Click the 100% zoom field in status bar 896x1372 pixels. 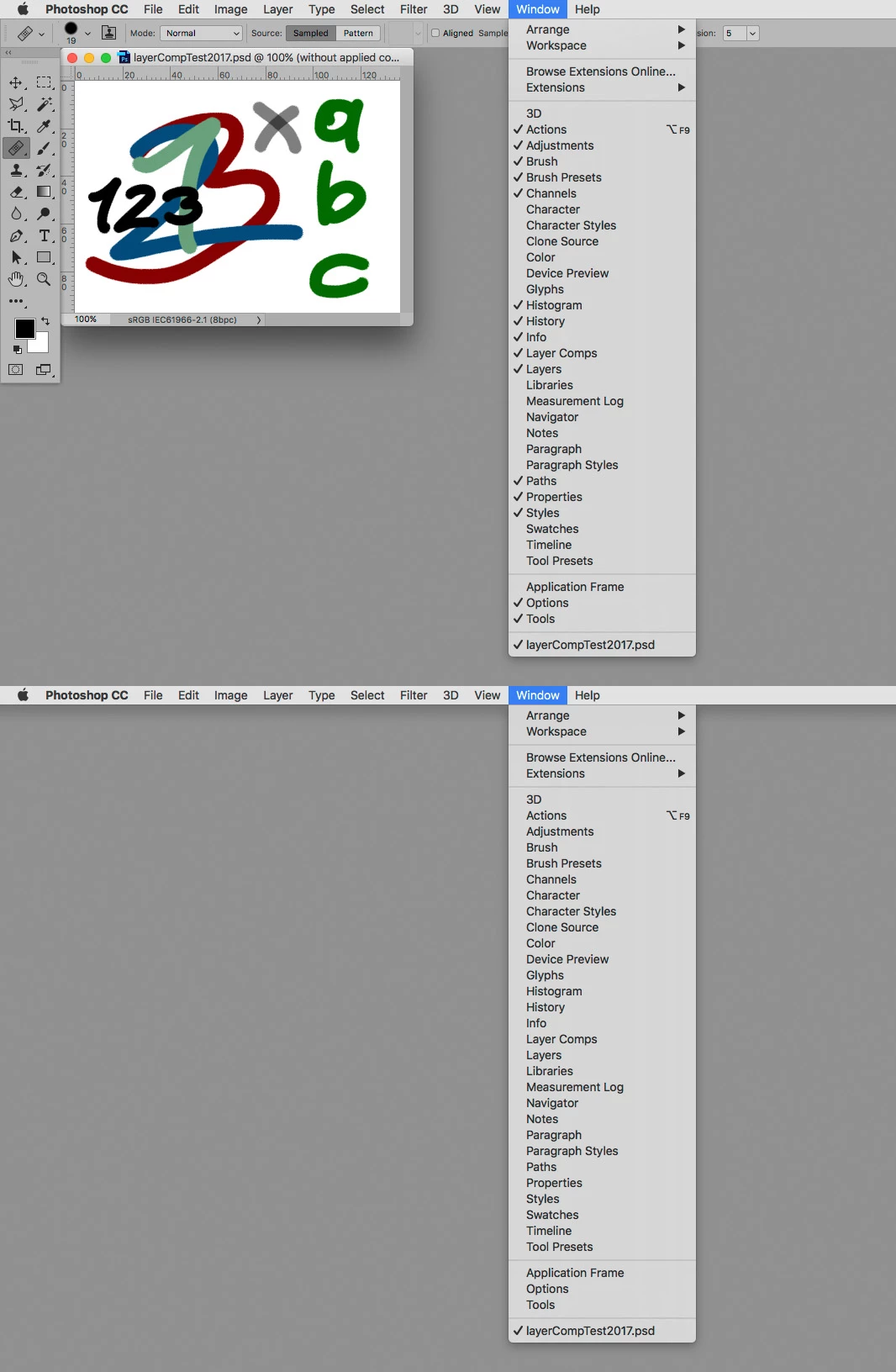click(86, 319)
